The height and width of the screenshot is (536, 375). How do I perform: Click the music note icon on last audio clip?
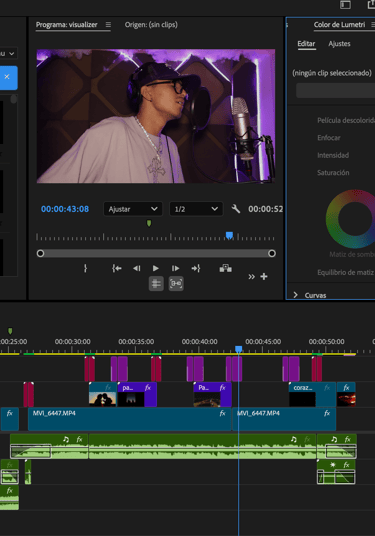point(334,439)
